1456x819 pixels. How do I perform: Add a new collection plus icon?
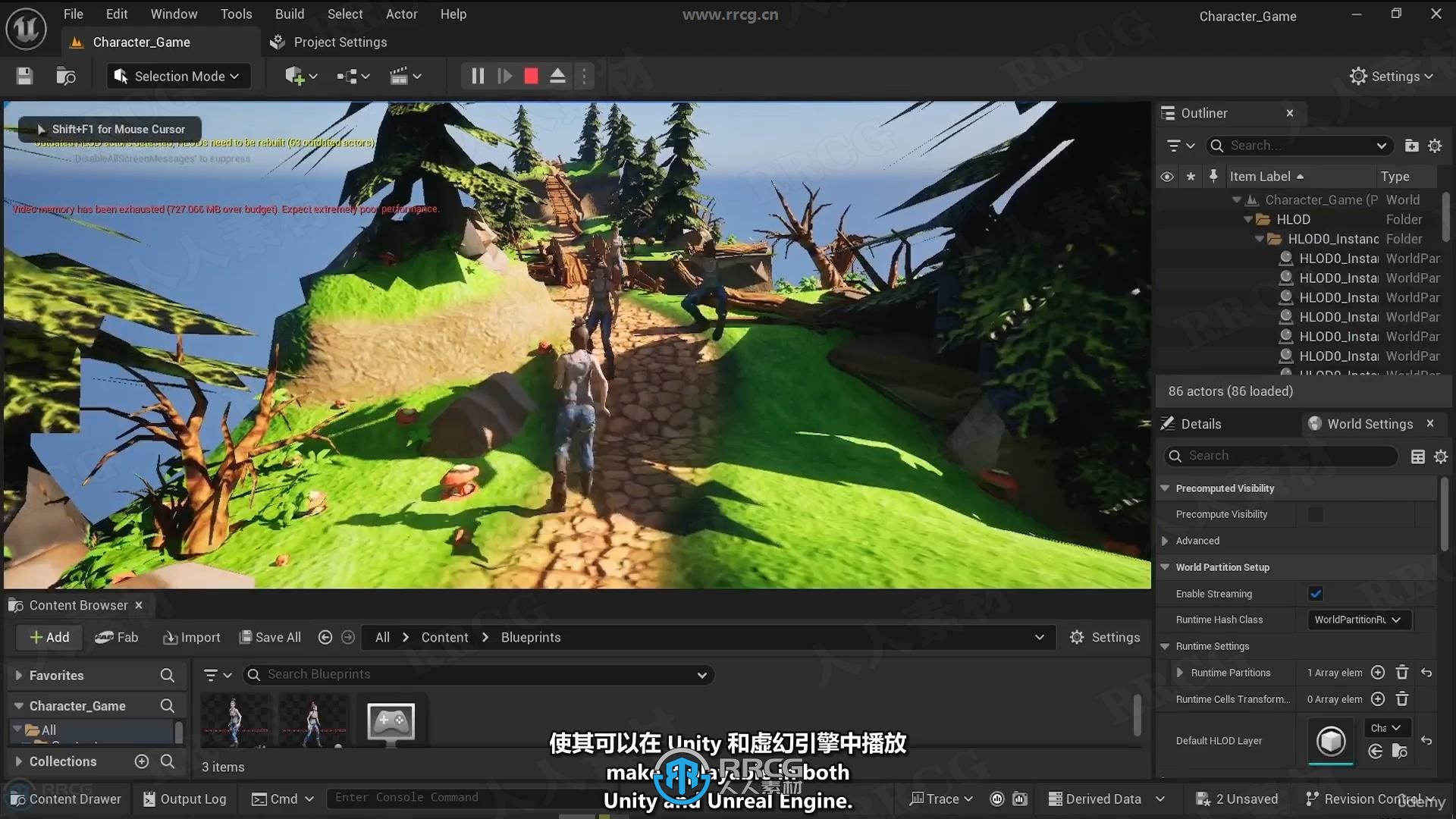point(142,761)
